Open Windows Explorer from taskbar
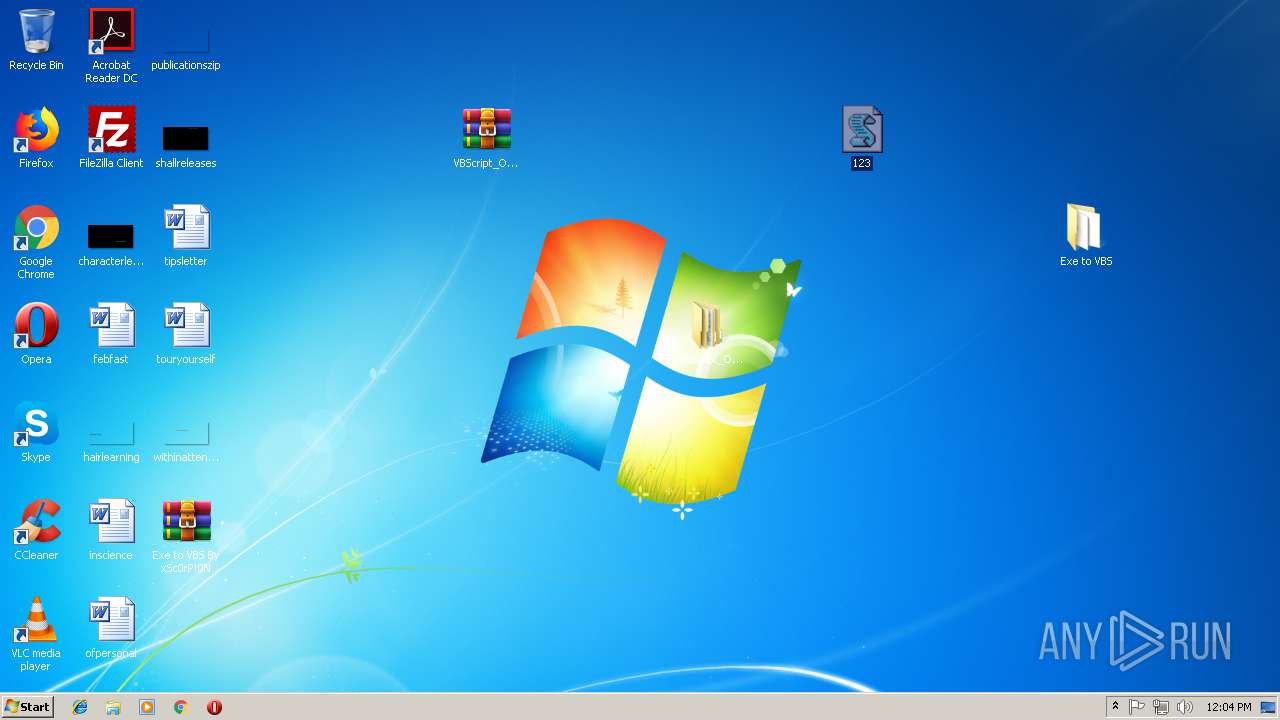Screen dimensions: 1280x720 [113, 707]
